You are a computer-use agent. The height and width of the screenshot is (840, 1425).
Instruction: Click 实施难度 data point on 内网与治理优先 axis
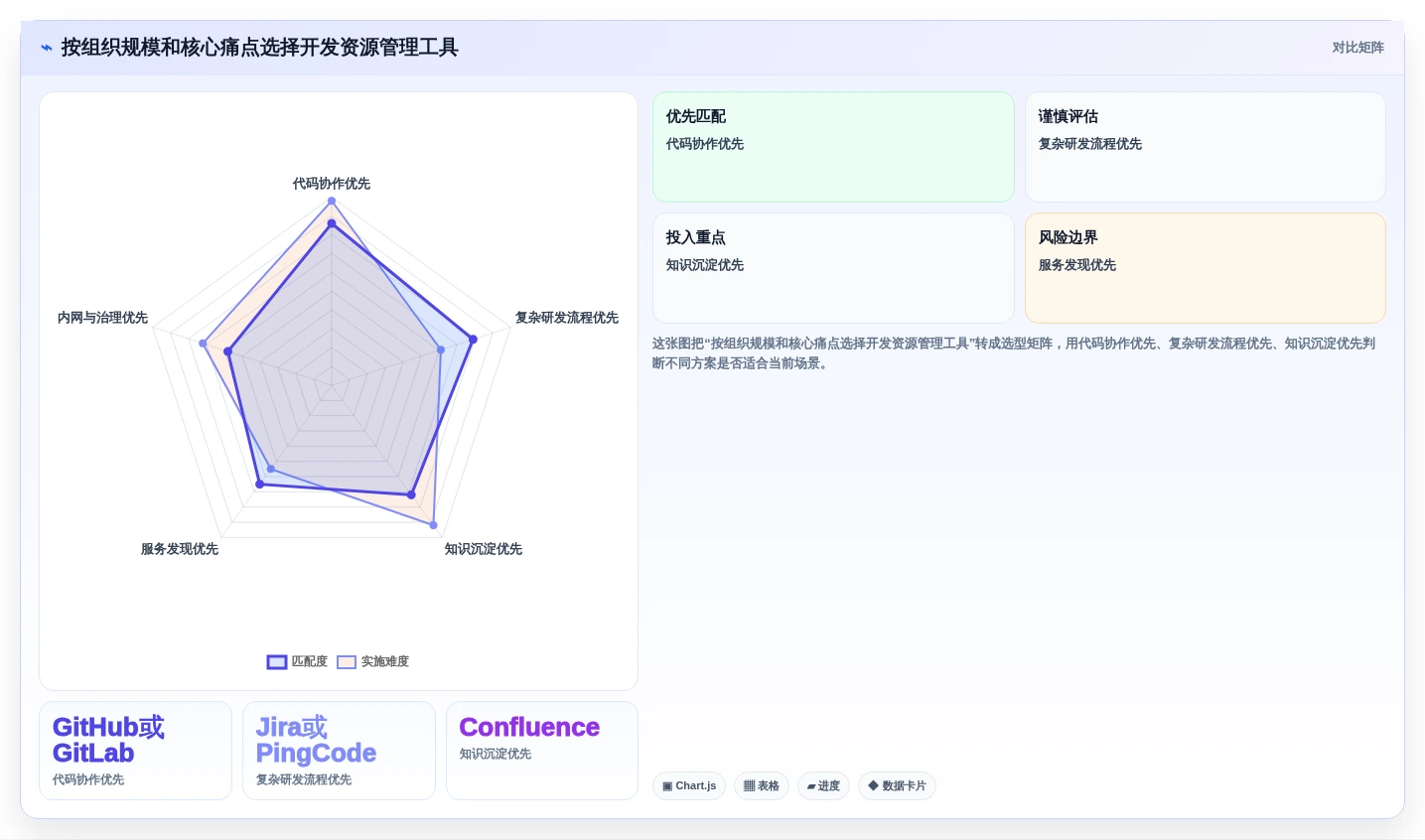tap(203, 344)
